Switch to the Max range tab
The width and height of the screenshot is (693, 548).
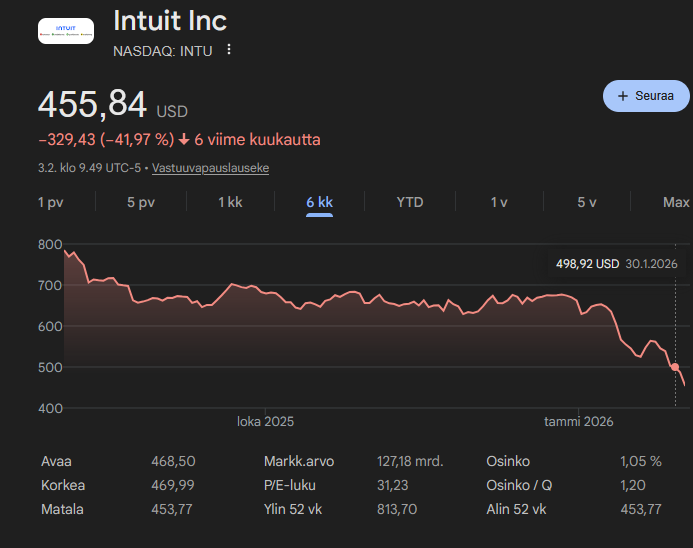[676, 202]
